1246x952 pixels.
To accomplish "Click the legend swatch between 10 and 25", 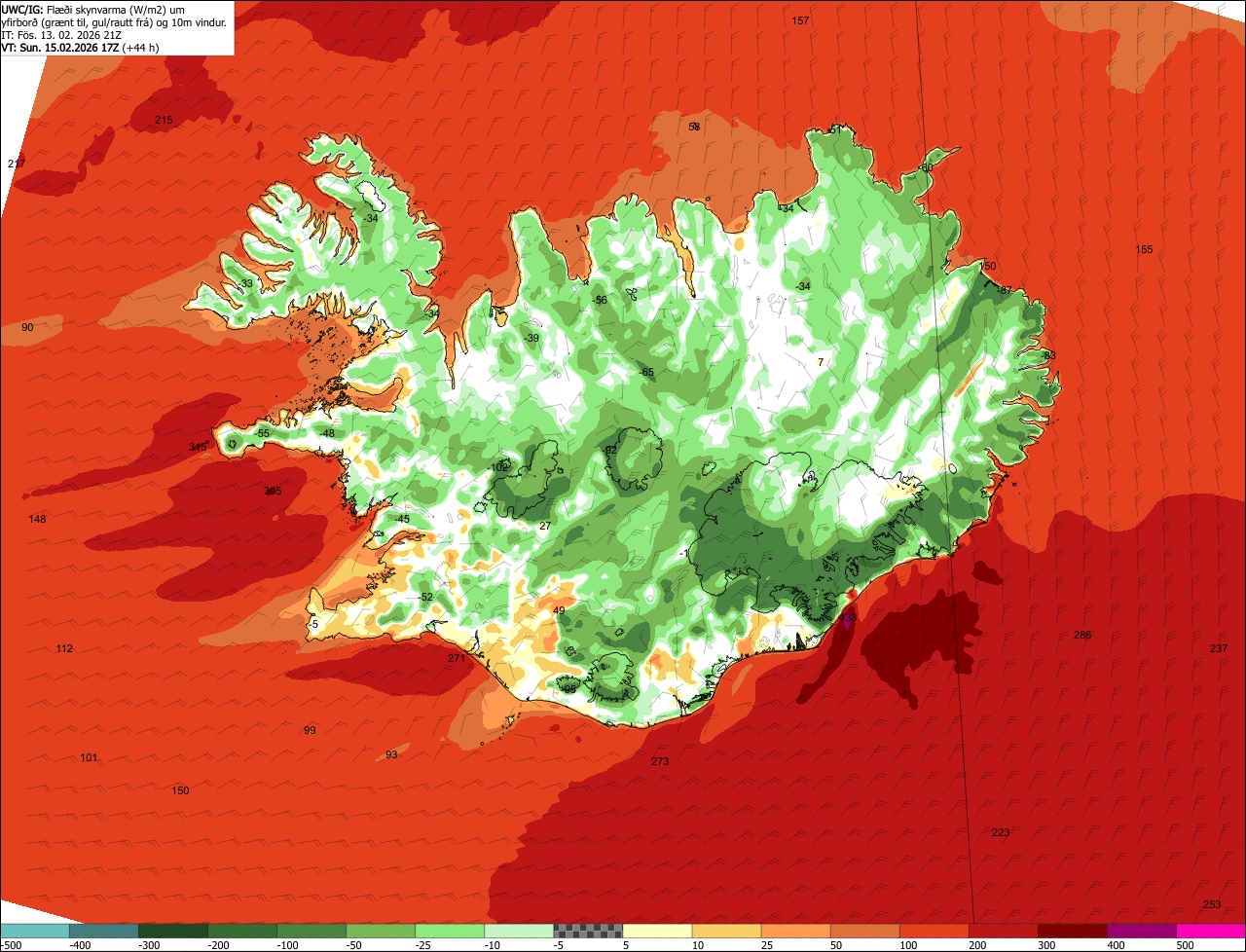I will coord(726,931).
